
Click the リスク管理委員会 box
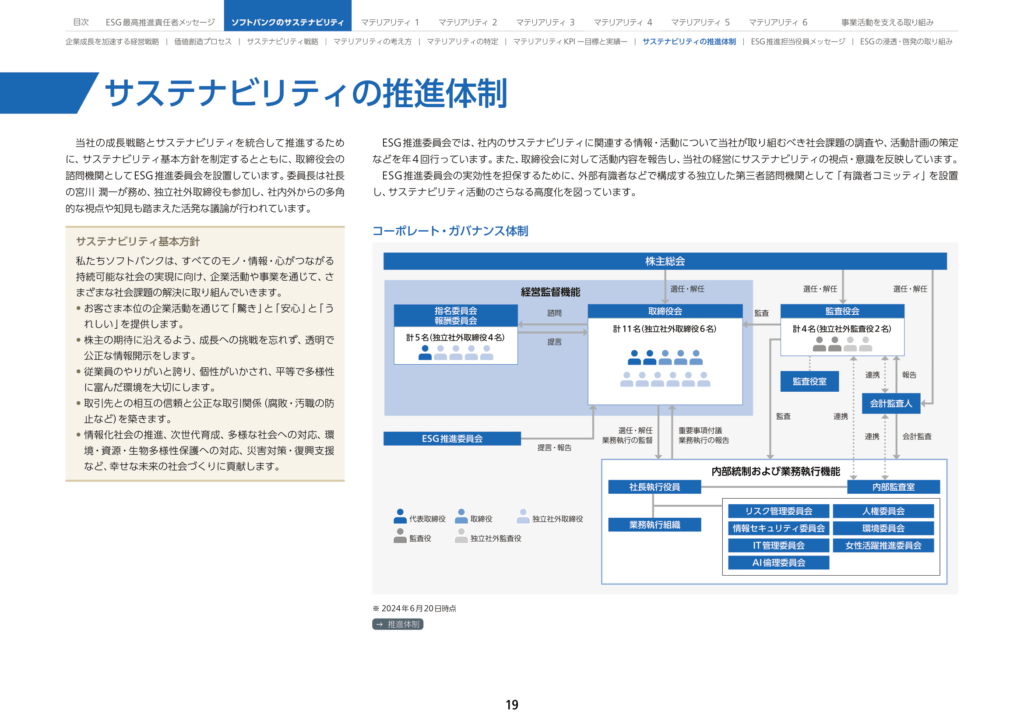[778, 511]
